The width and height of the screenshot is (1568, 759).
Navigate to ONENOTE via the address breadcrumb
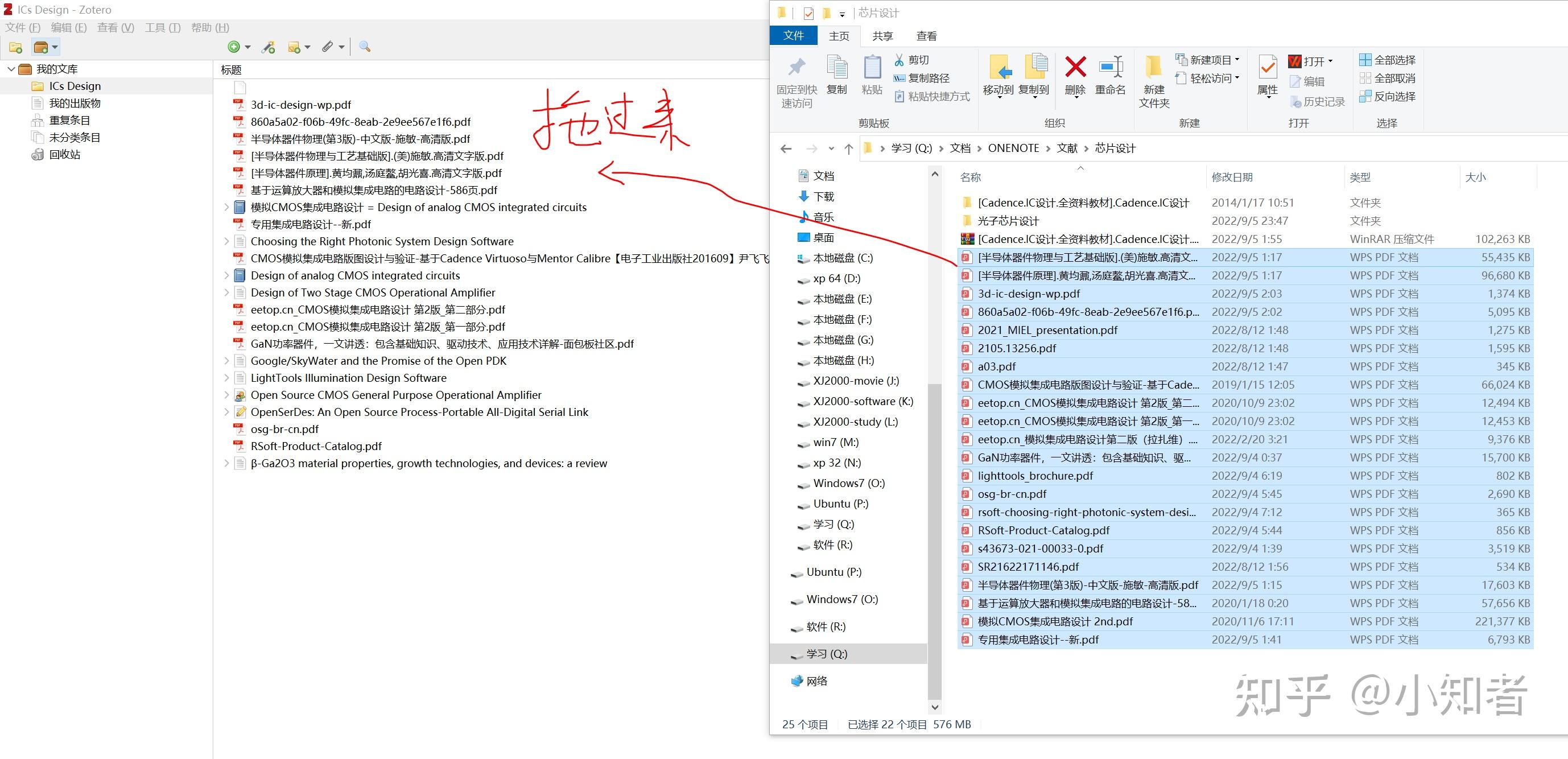tap(1013, 148)
